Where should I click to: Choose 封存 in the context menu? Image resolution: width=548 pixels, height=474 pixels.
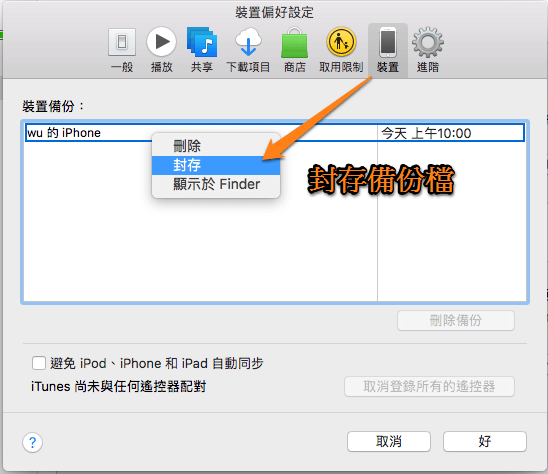(x=216, y=165)
